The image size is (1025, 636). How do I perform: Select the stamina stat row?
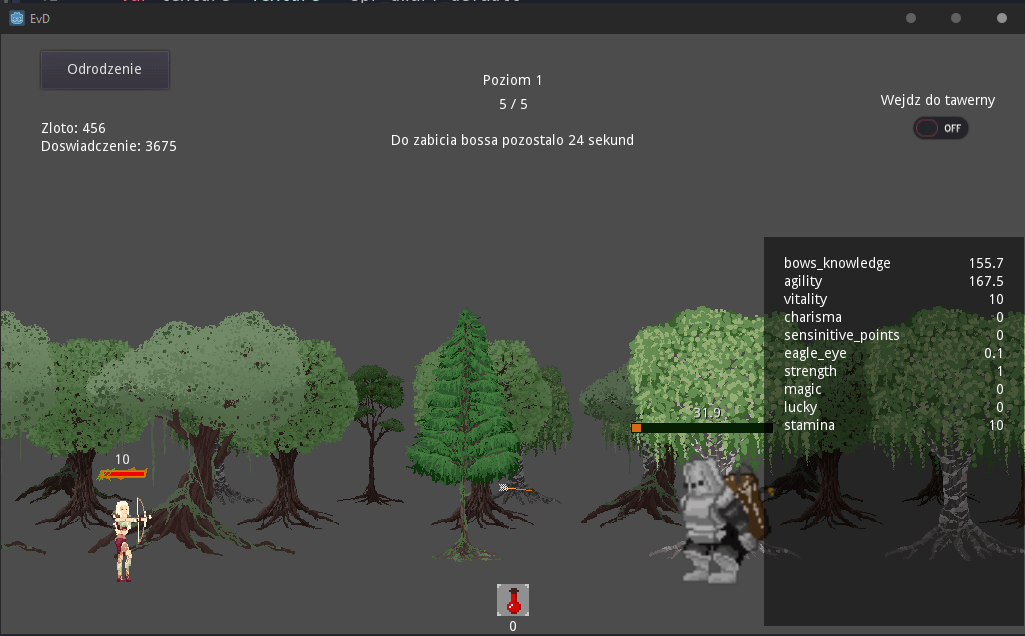pyautogui.click(x=894, y=425)
